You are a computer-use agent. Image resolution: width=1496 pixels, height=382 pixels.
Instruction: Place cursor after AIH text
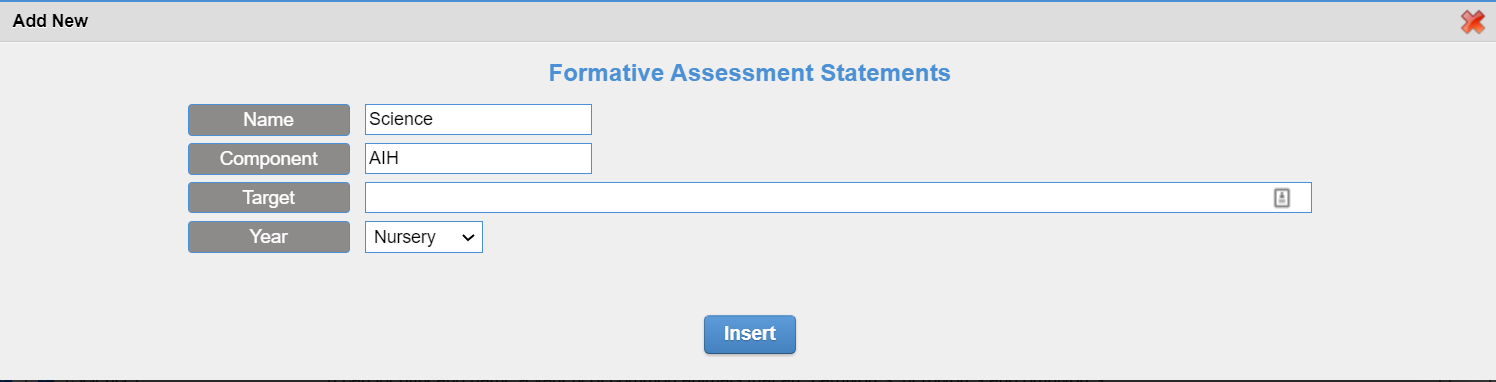pos(400,158)
